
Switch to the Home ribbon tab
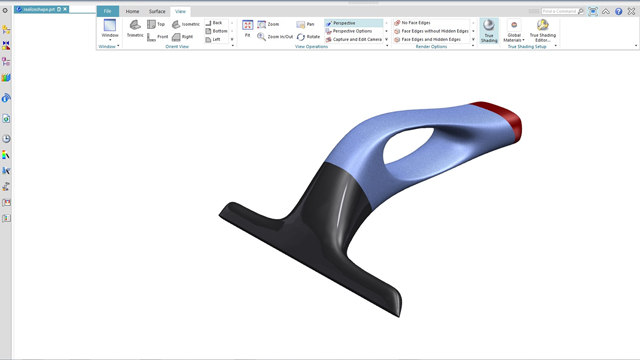click(x=132, y=11)
